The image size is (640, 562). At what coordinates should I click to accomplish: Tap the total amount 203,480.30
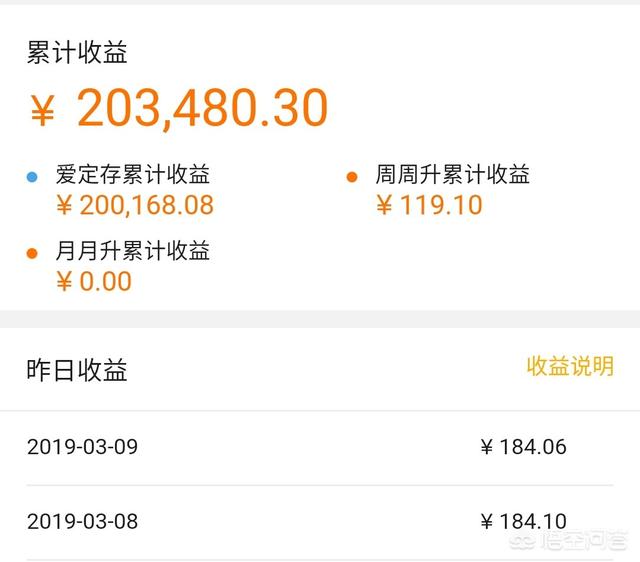(x=202, y=108)
